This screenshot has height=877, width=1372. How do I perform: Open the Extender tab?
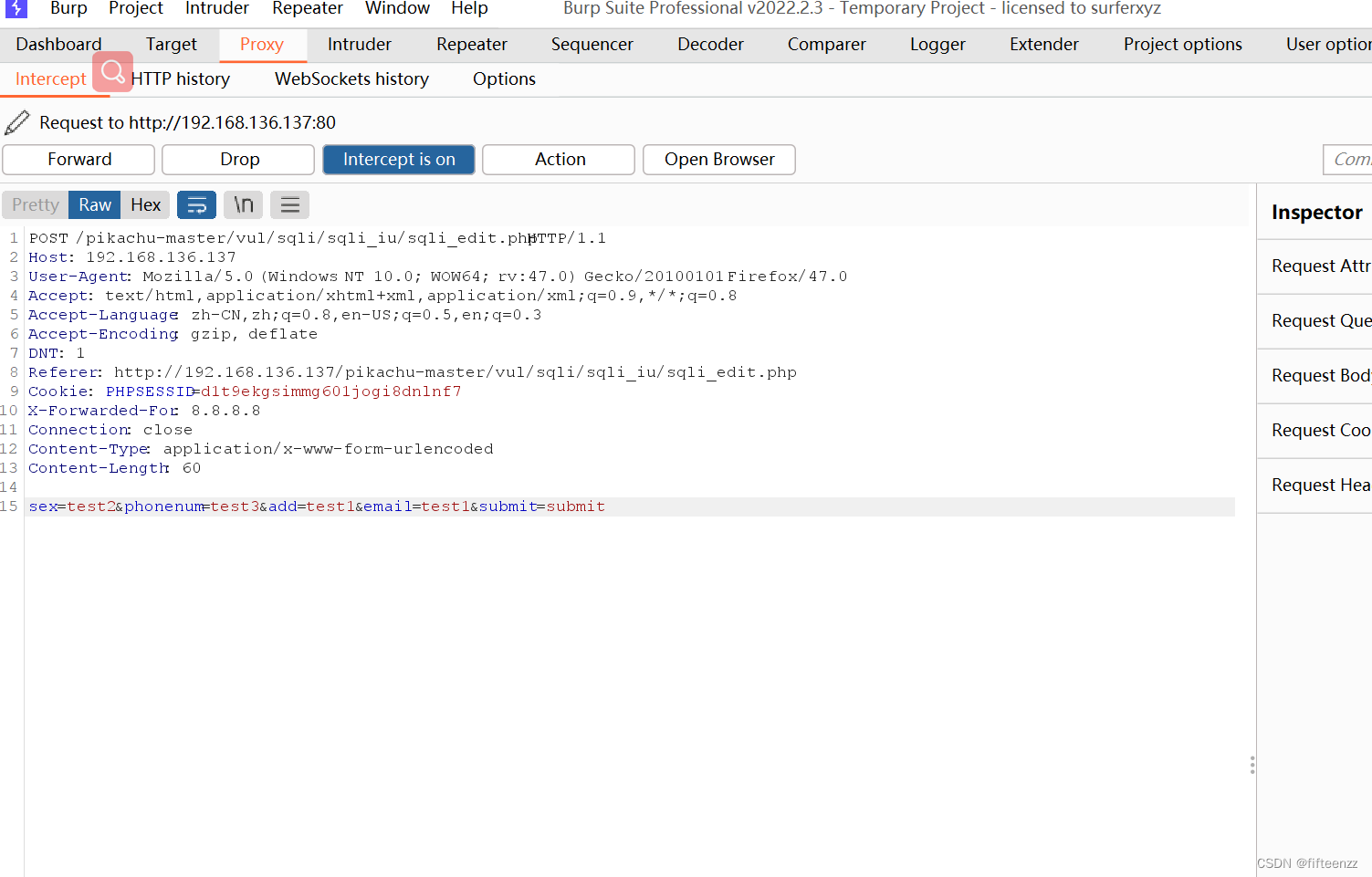tap(1044, 45)
